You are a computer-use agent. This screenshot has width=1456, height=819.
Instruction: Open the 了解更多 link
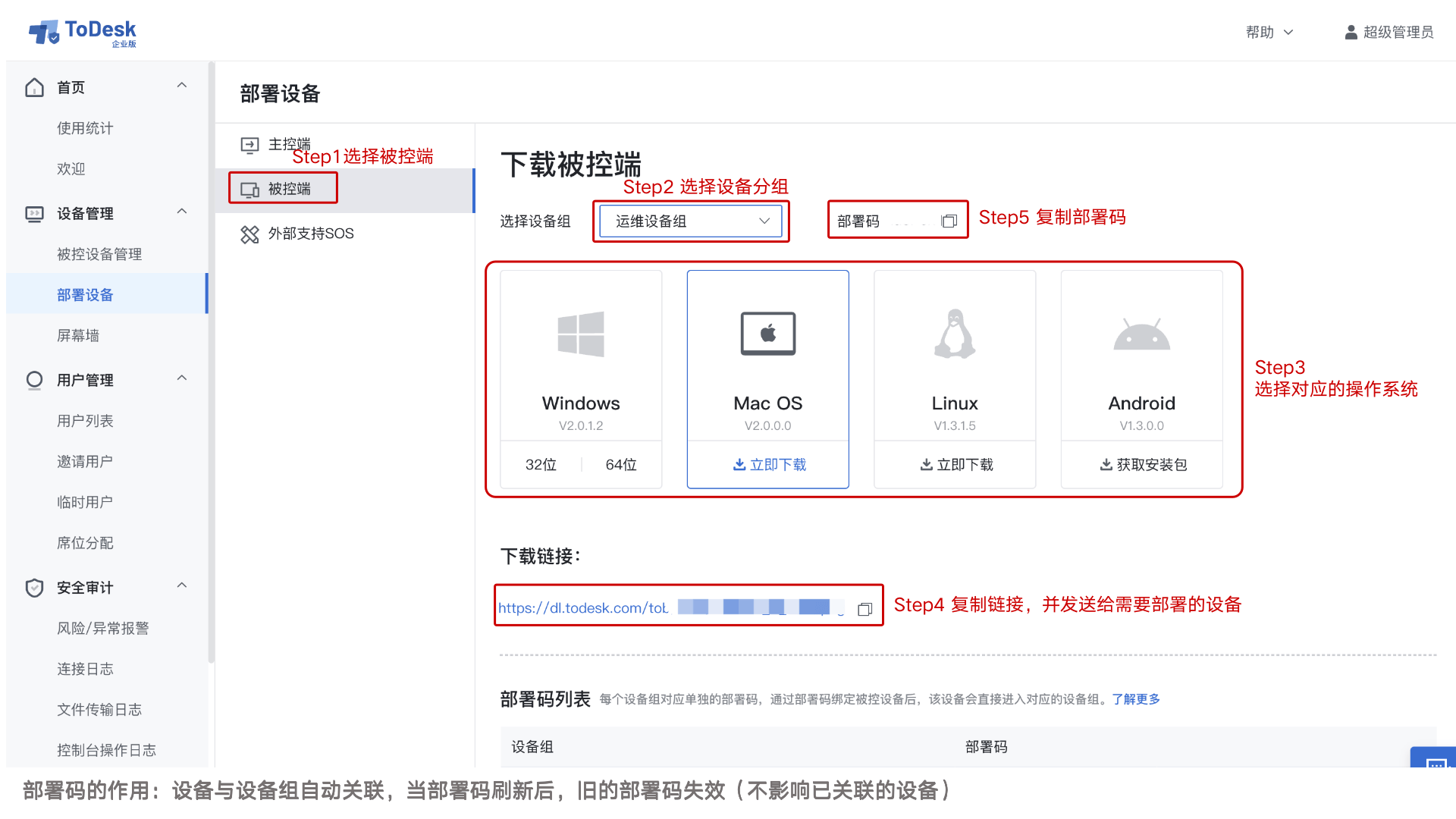tap(1136, 699)
